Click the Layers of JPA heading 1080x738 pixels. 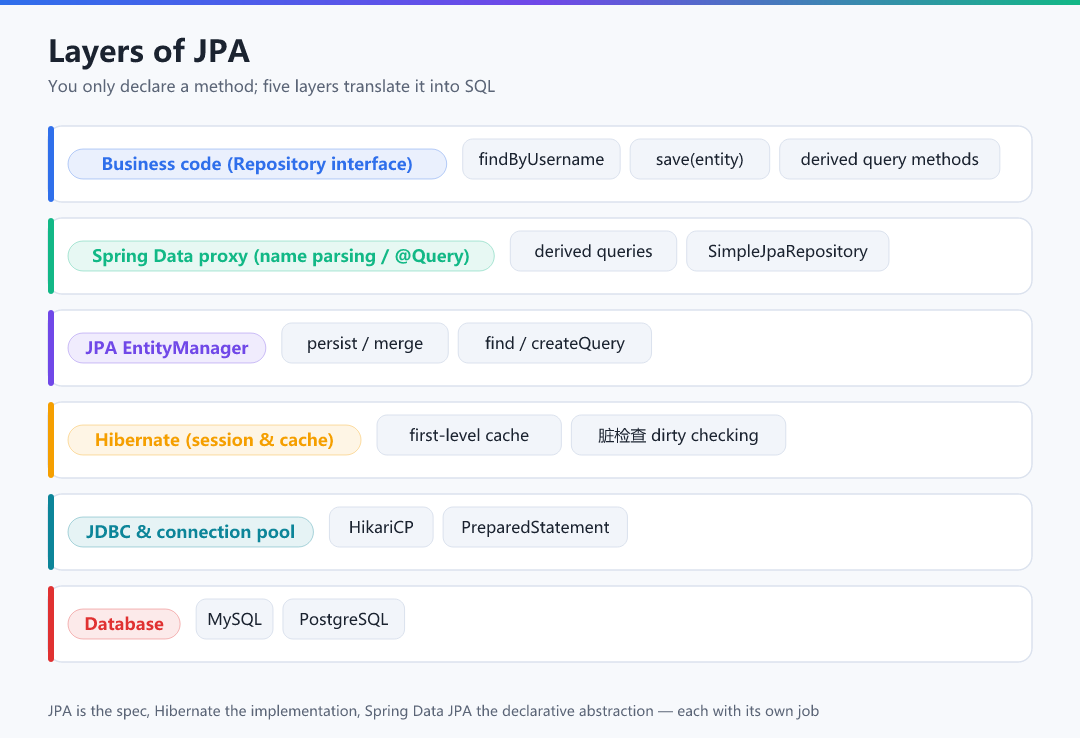(x=149, y=51)
